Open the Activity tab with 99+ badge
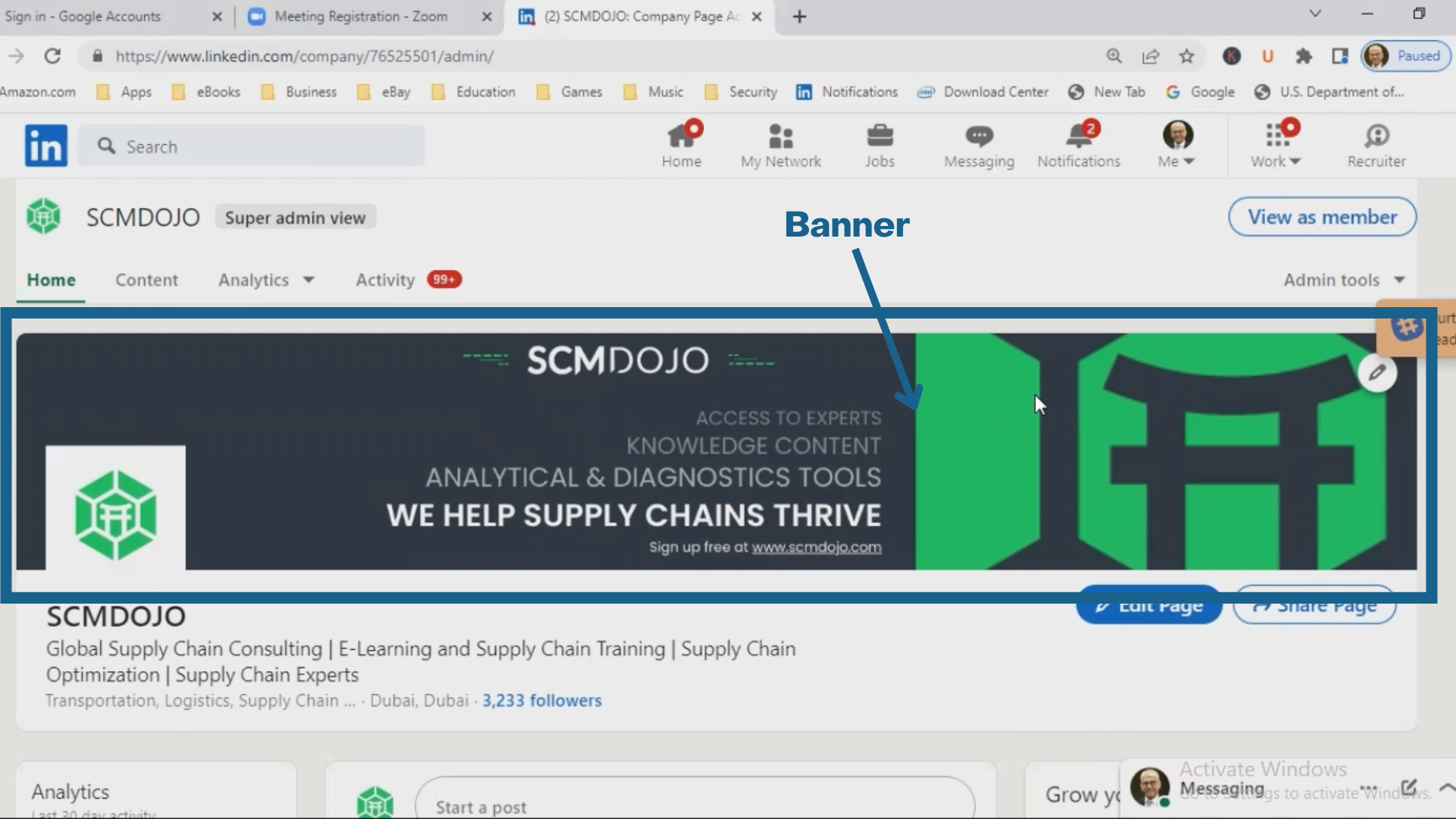 point(408,280)
